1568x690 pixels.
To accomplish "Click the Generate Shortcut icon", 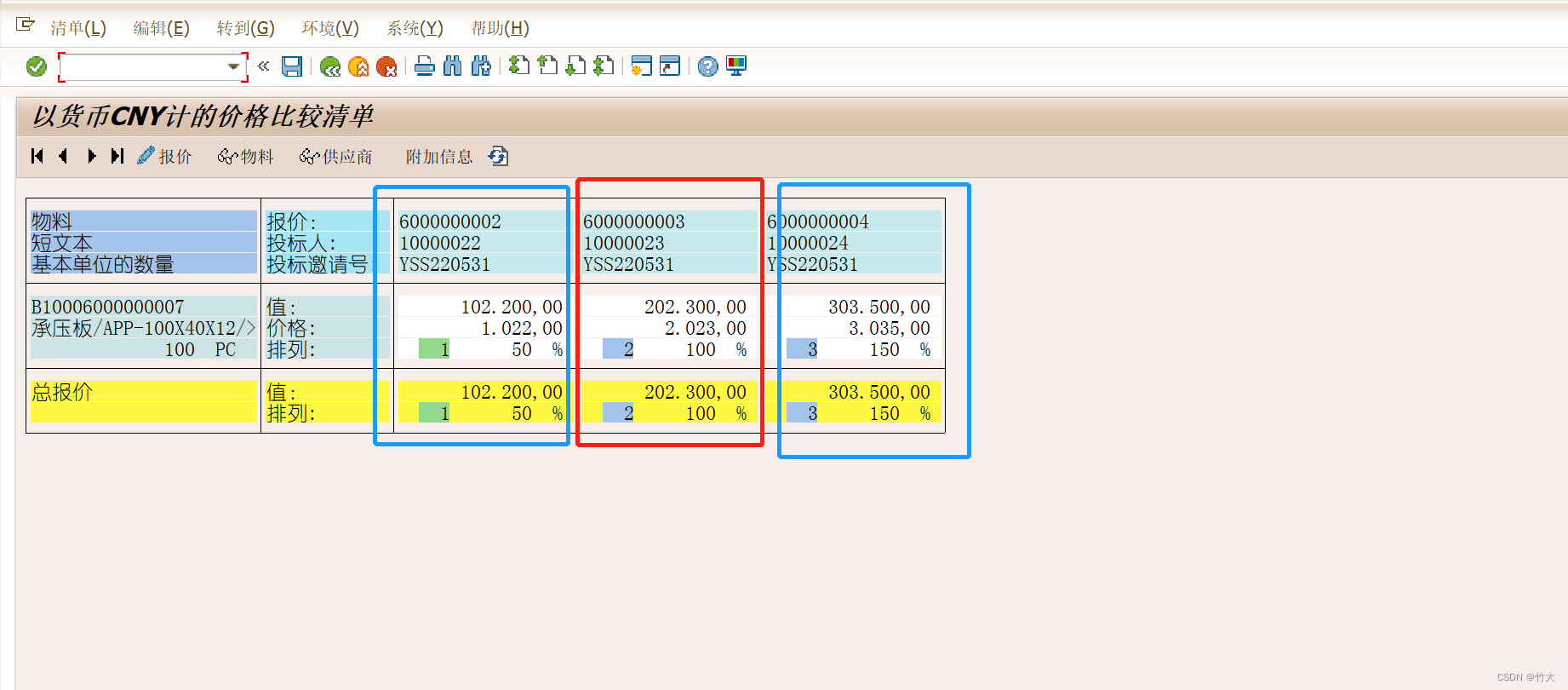I will (670, 66).
